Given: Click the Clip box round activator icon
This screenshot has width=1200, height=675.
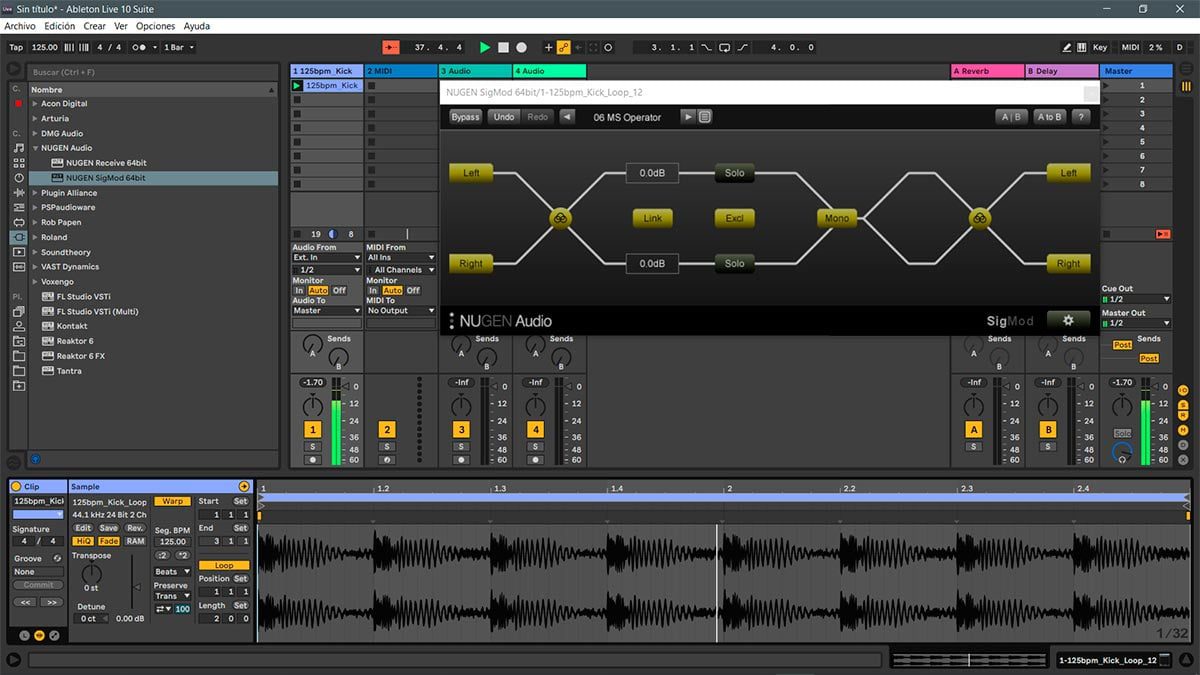Looking at the screenshot, I should (x=16, y=486).
